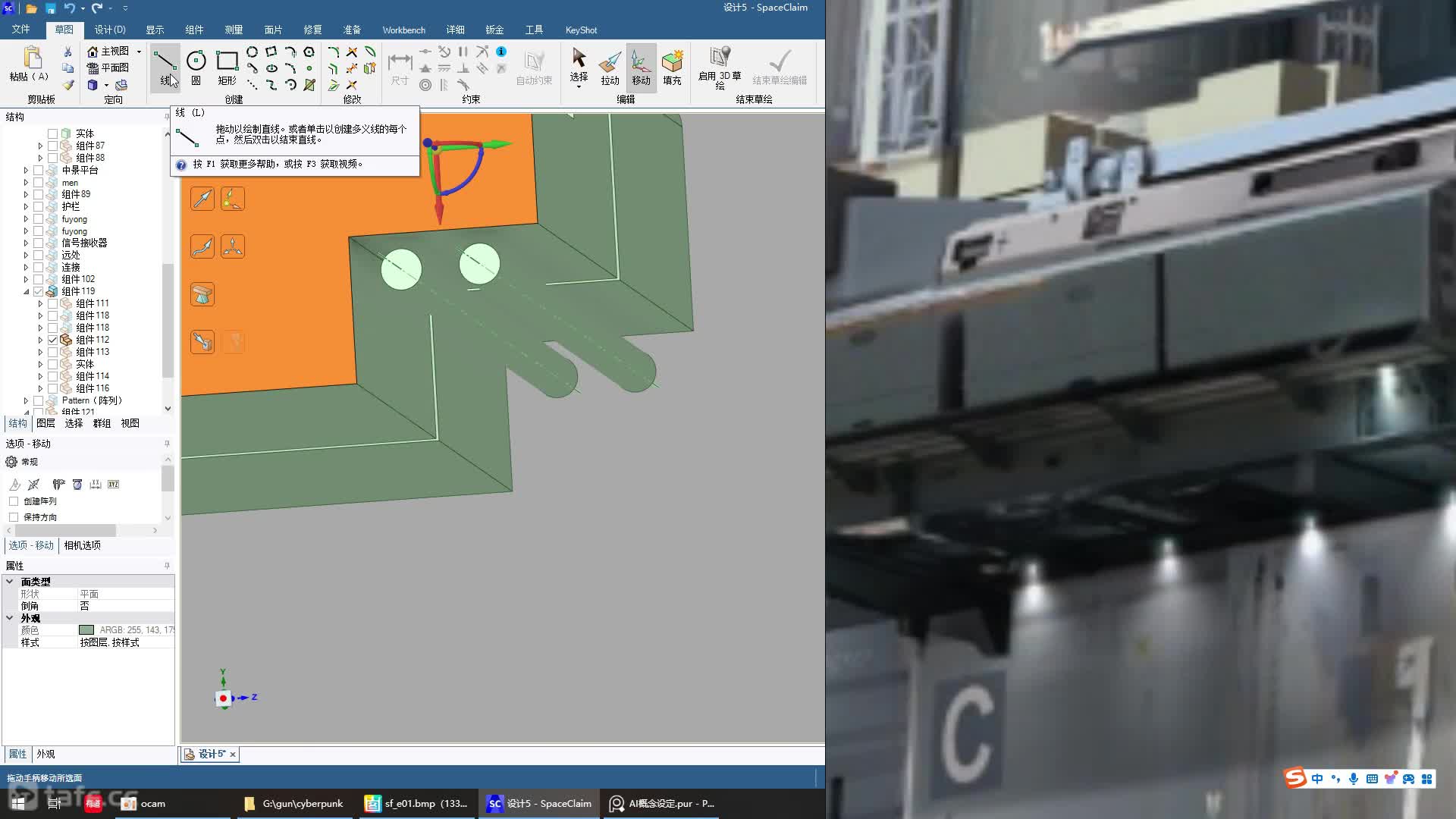Select the Point sketch tool icon
1456x819 pixels.
click(309, 68)
